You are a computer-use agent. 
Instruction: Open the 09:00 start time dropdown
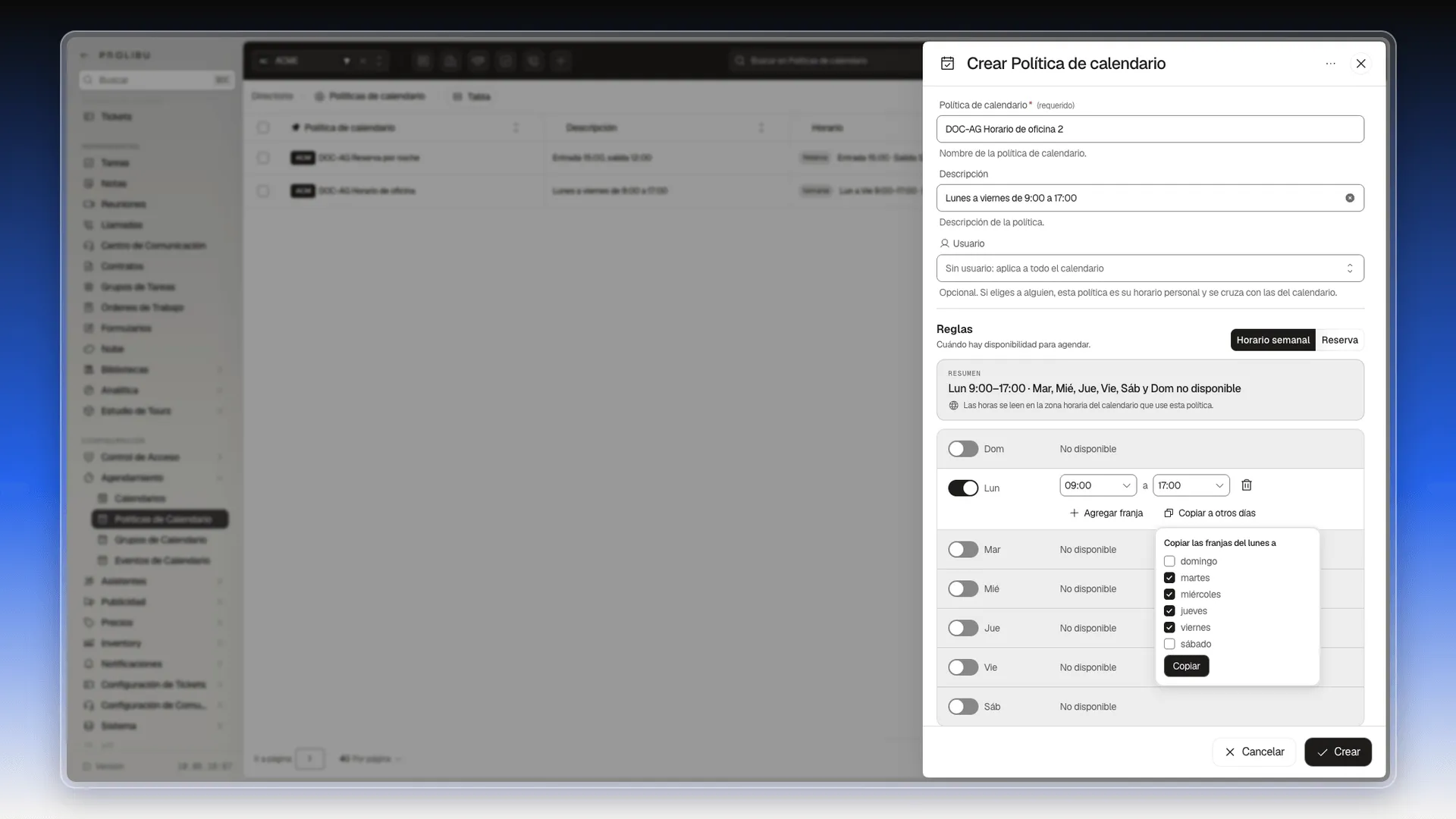1098,485
